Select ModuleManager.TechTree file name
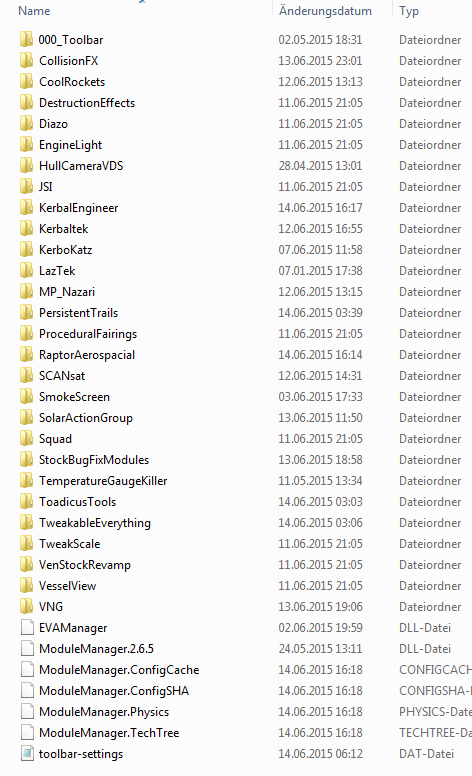Screen dimensions: 472x776 pos(109,732)
